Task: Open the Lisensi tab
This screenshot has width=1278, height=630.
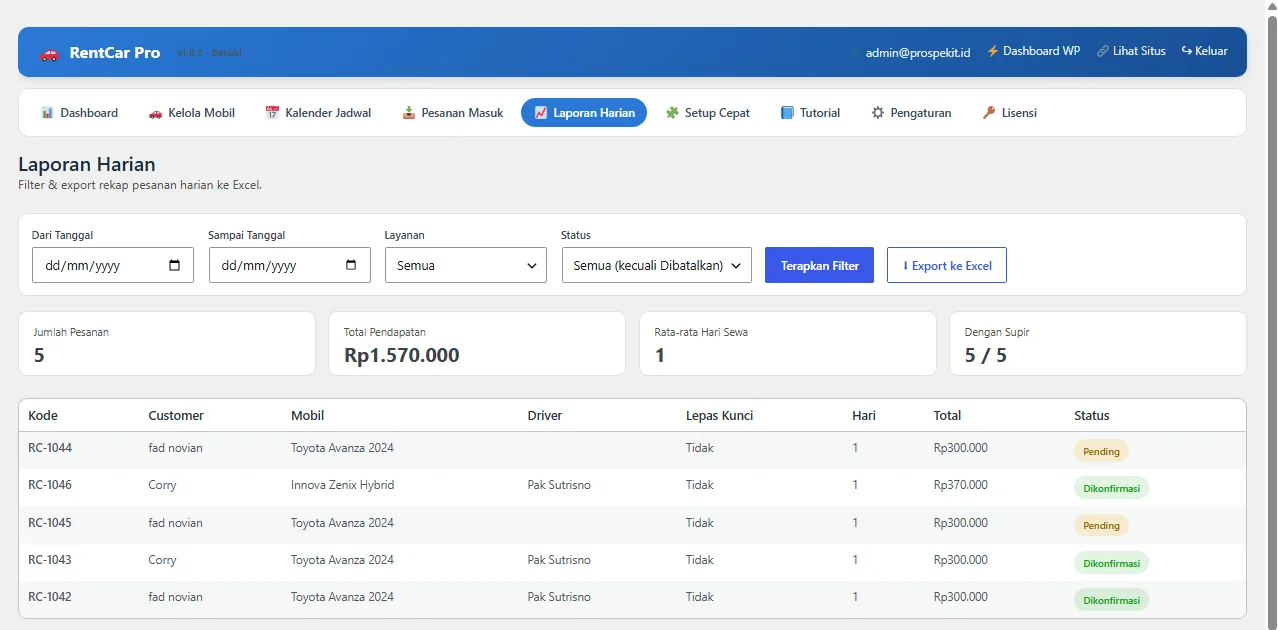Action: pos(1009,113)
